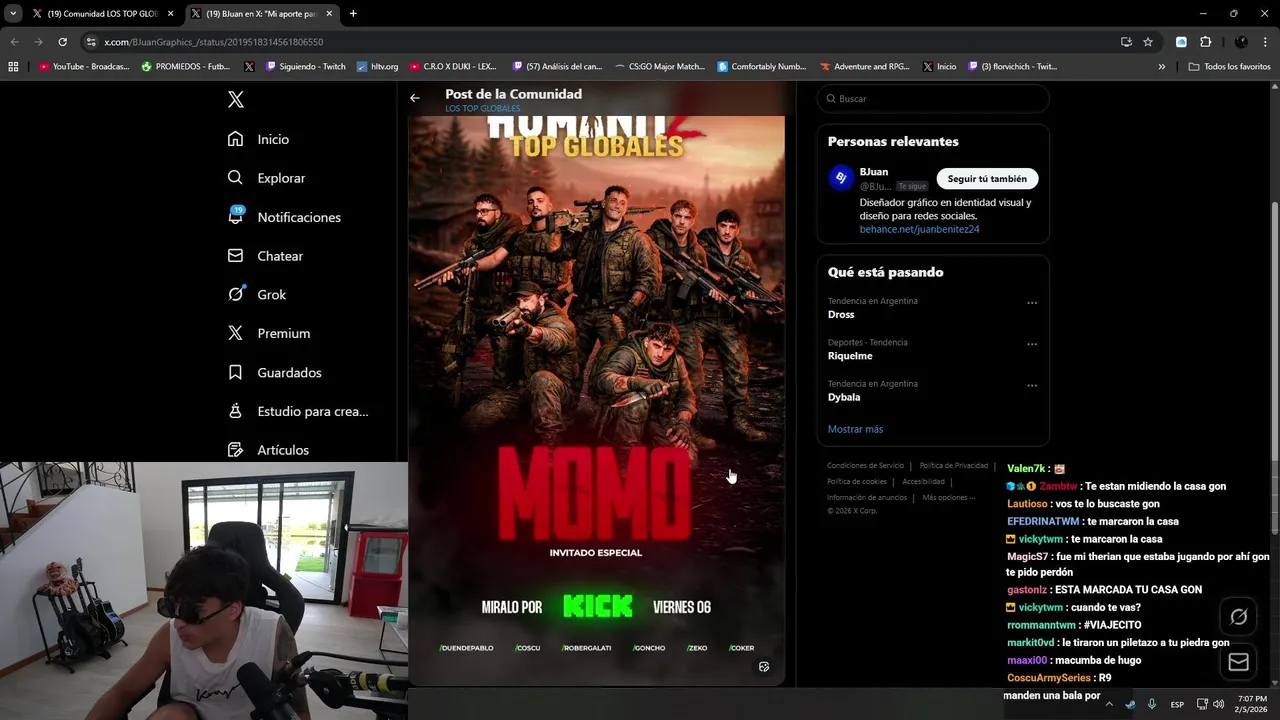Screen dimensions: 1280x720
Task: Open behance.net/juanbenitez24 link
Action: pyautogui.click(x=919, y=229)
